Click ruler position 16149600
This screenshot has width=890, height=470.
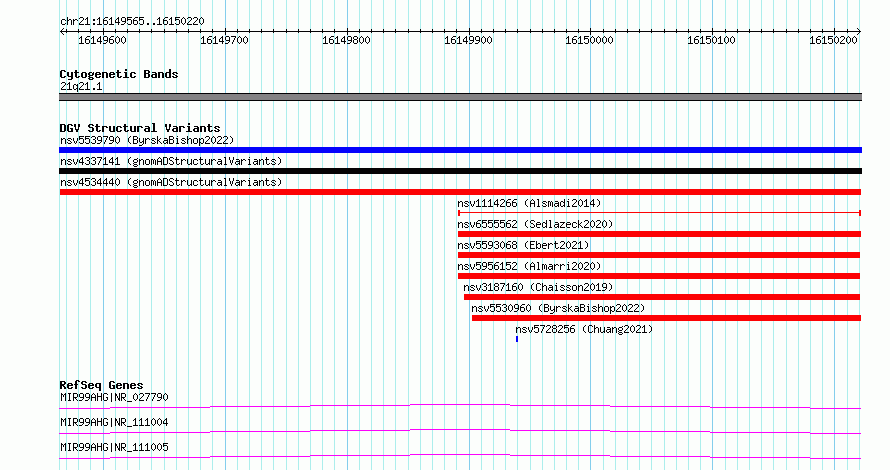[x=102, y=40]
